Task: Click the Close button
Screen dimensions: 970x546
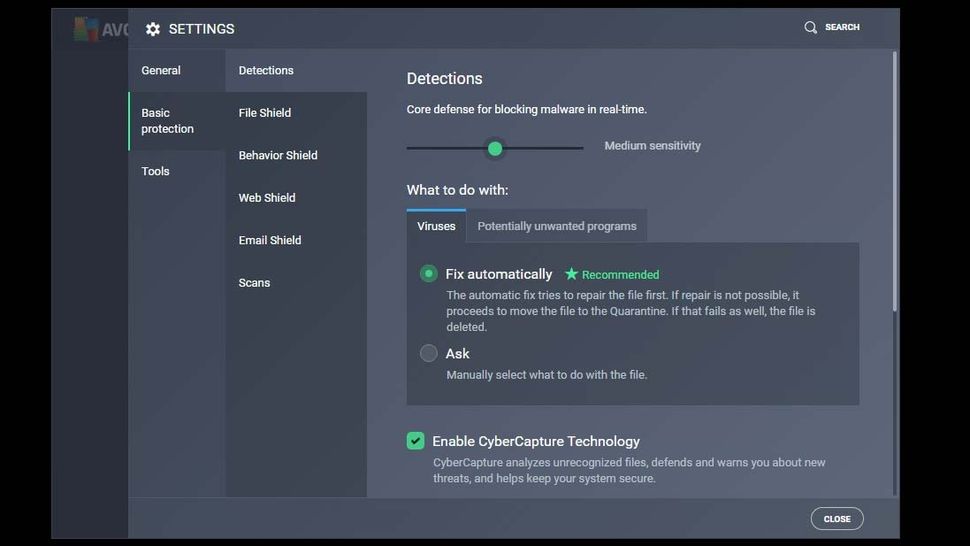Action: point(837,519)
